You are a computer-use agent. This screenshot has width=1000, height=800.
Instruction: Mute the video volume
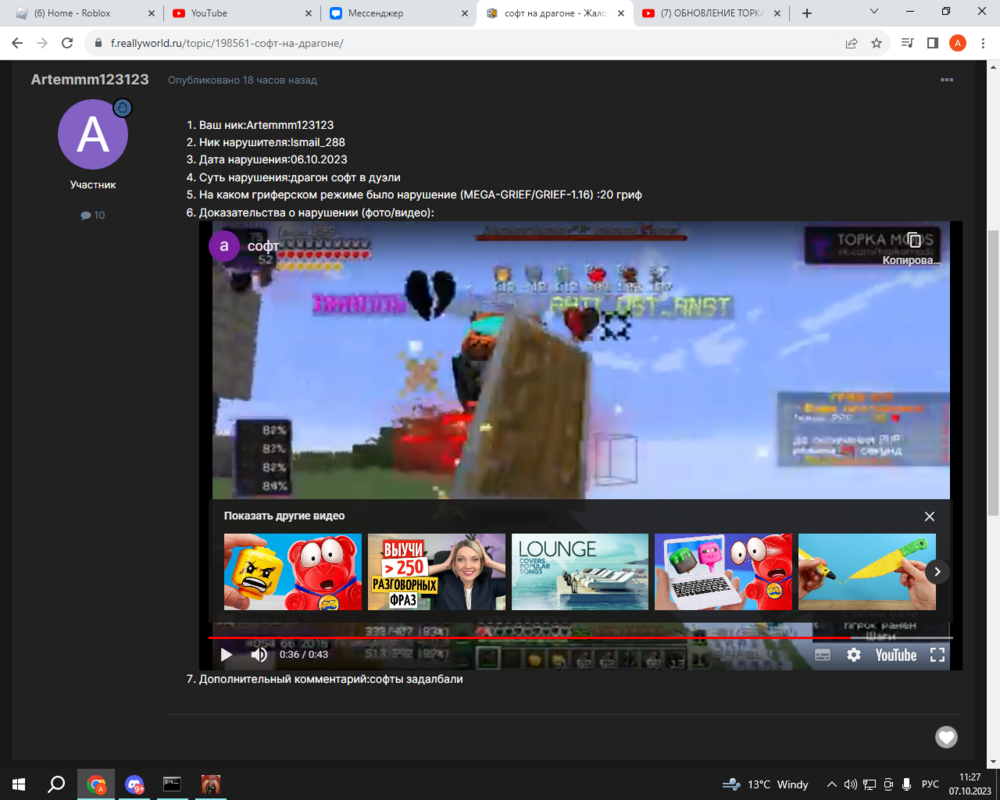pos(259,655)
